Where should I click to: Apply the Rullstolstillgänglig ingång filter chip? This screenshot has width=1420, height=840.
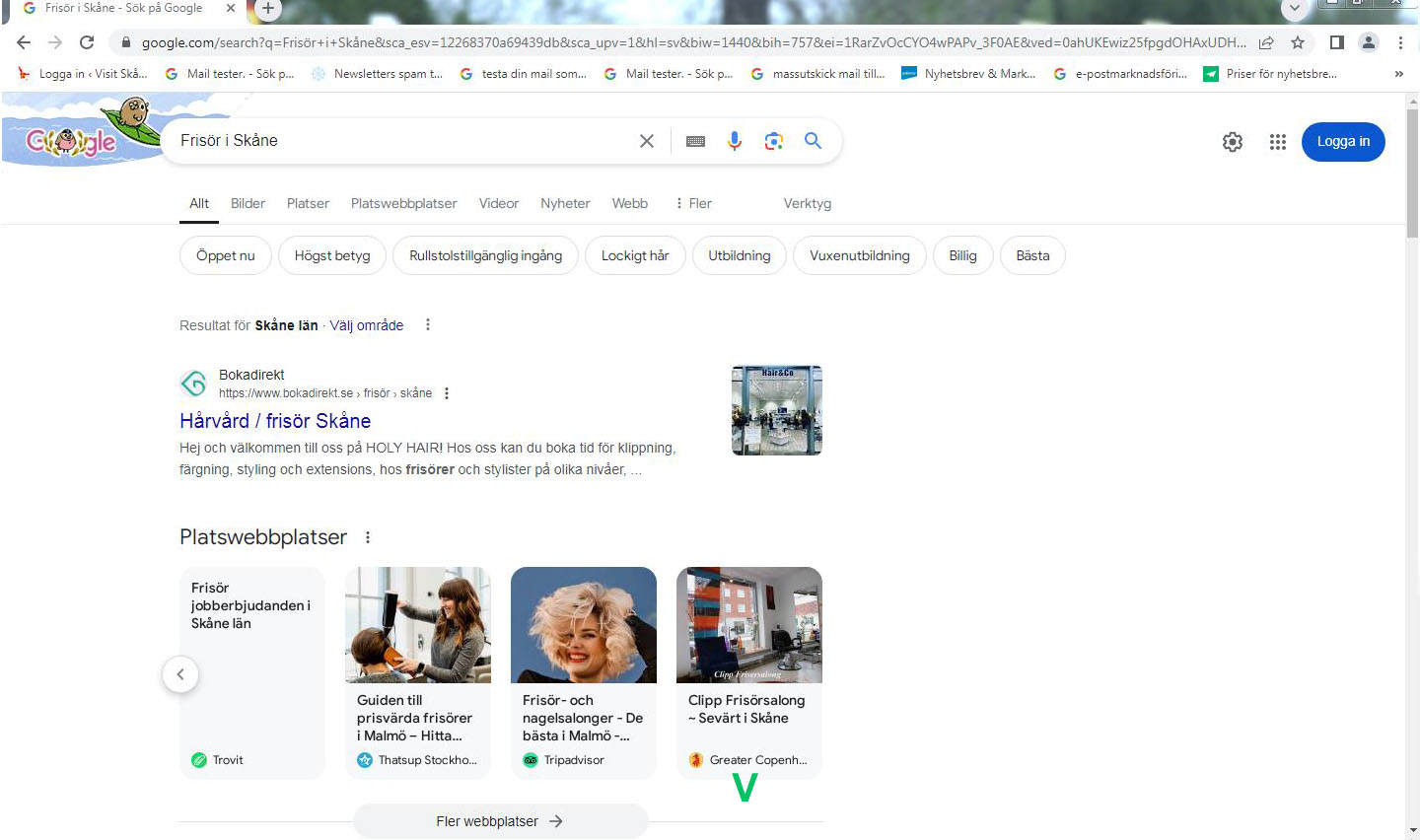pyautogui.click(x=486, y=255)
